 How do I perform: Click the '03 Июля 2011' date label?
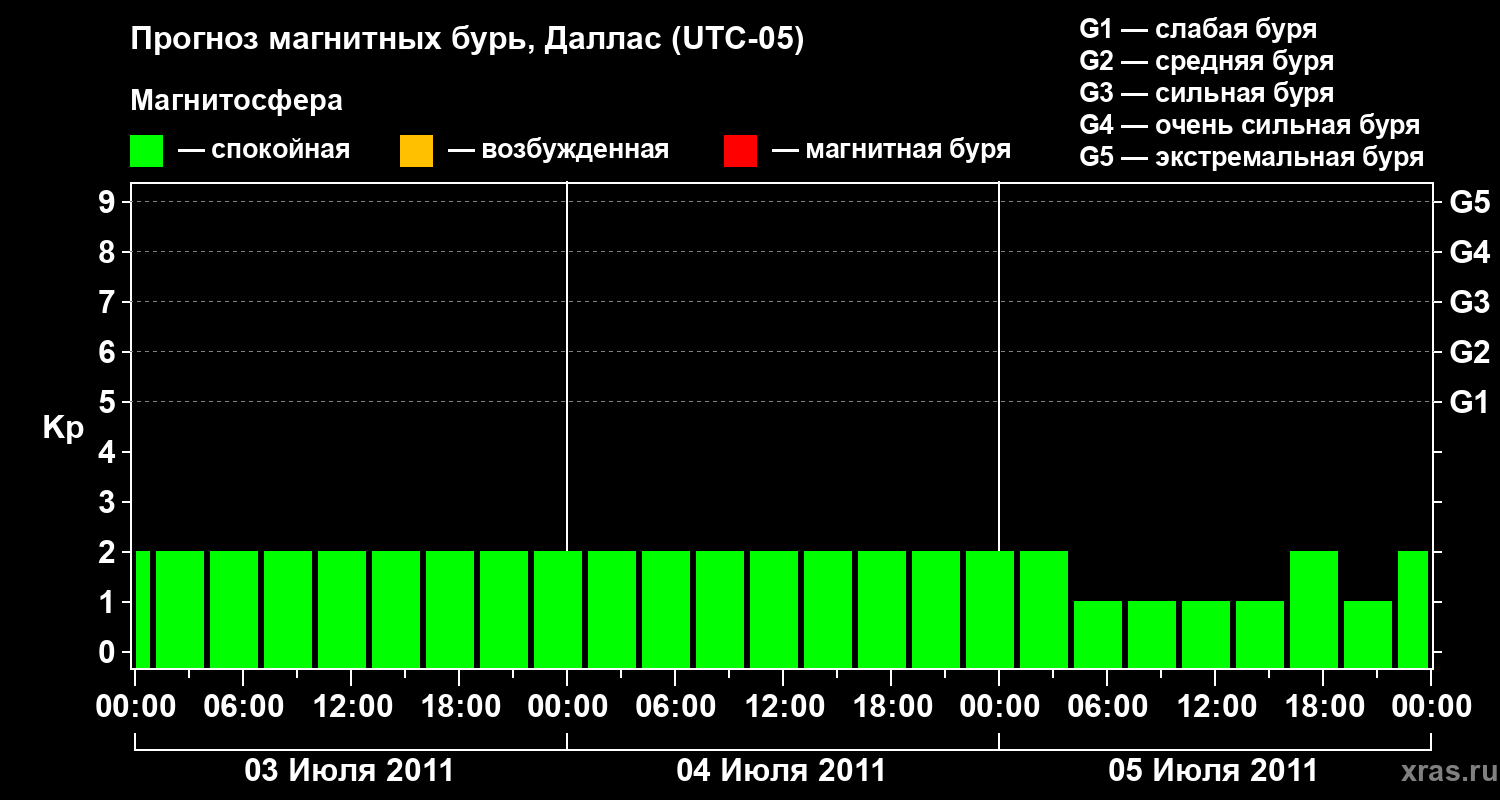point(350,771)
